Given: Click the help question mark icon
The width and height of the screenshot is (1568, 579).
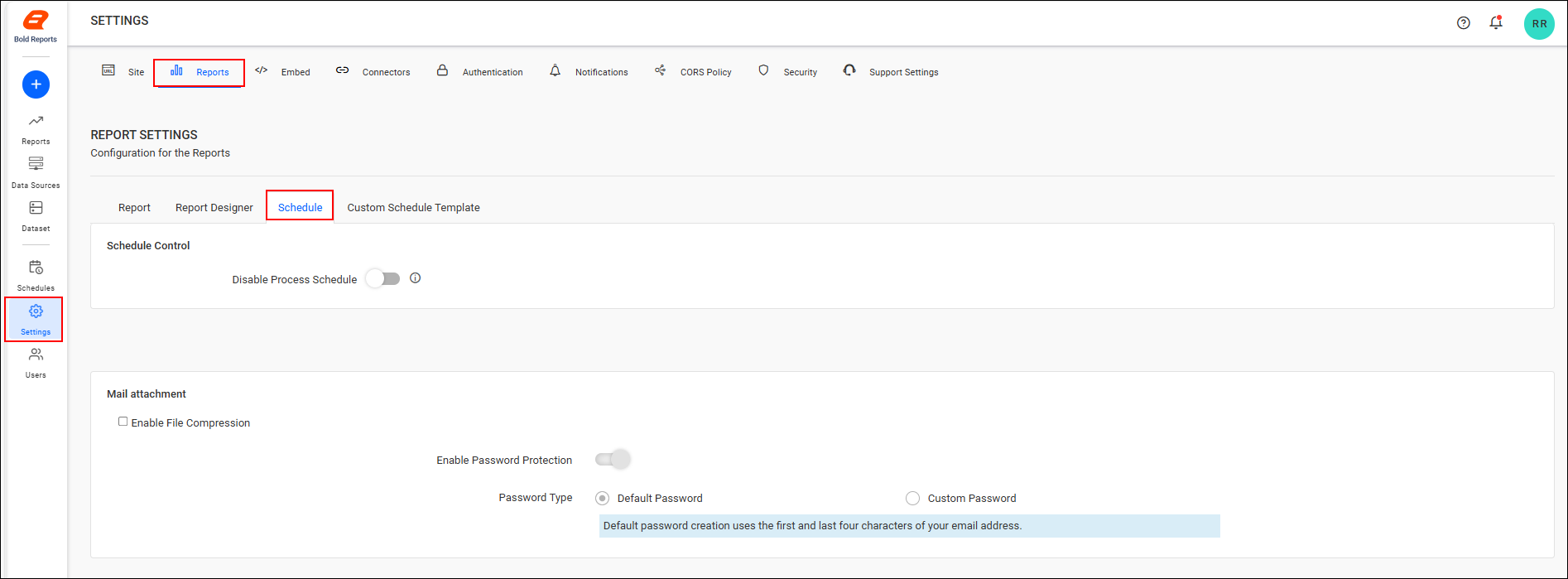Looking at the screenshot, I should tap(1463, 23).
